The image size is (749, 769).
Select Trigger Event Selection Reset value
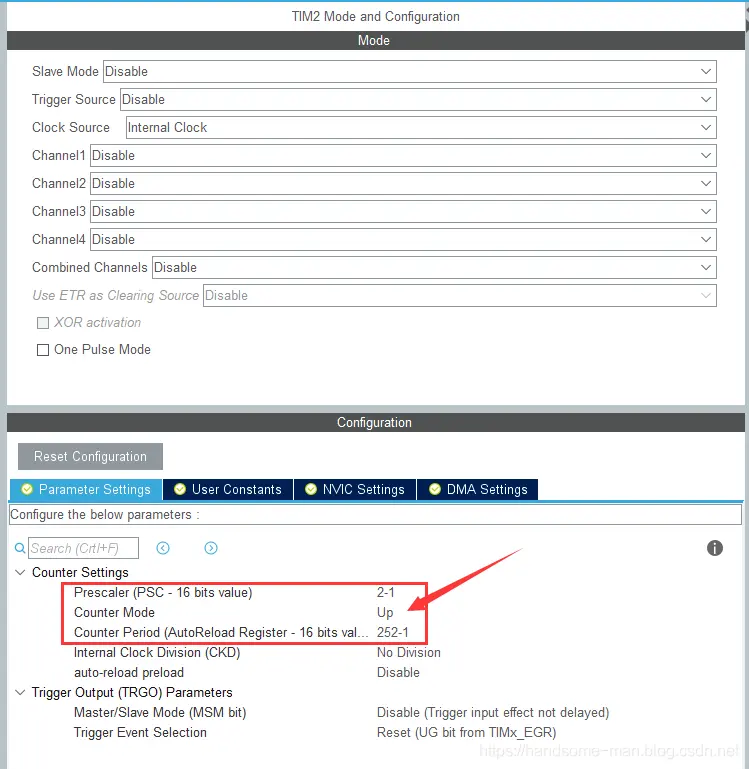pyautogui.click(x=466, y=733)
